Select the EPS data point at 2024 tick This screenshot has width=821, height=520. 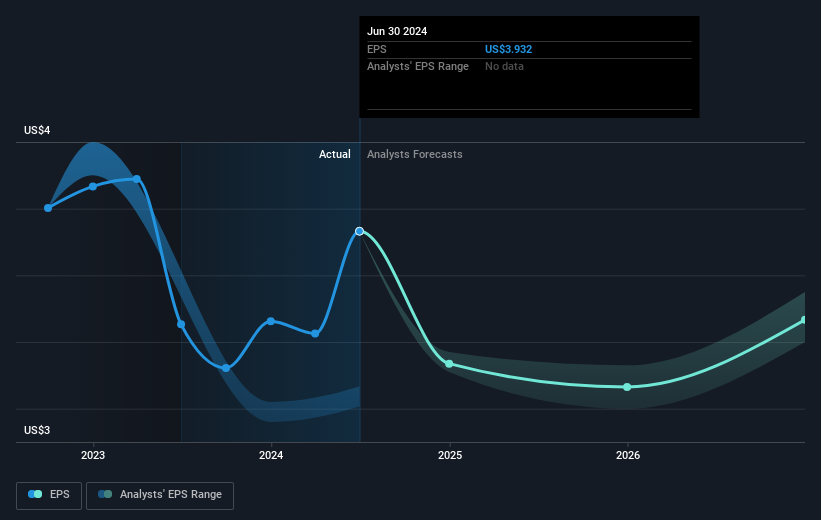(271, 321)
